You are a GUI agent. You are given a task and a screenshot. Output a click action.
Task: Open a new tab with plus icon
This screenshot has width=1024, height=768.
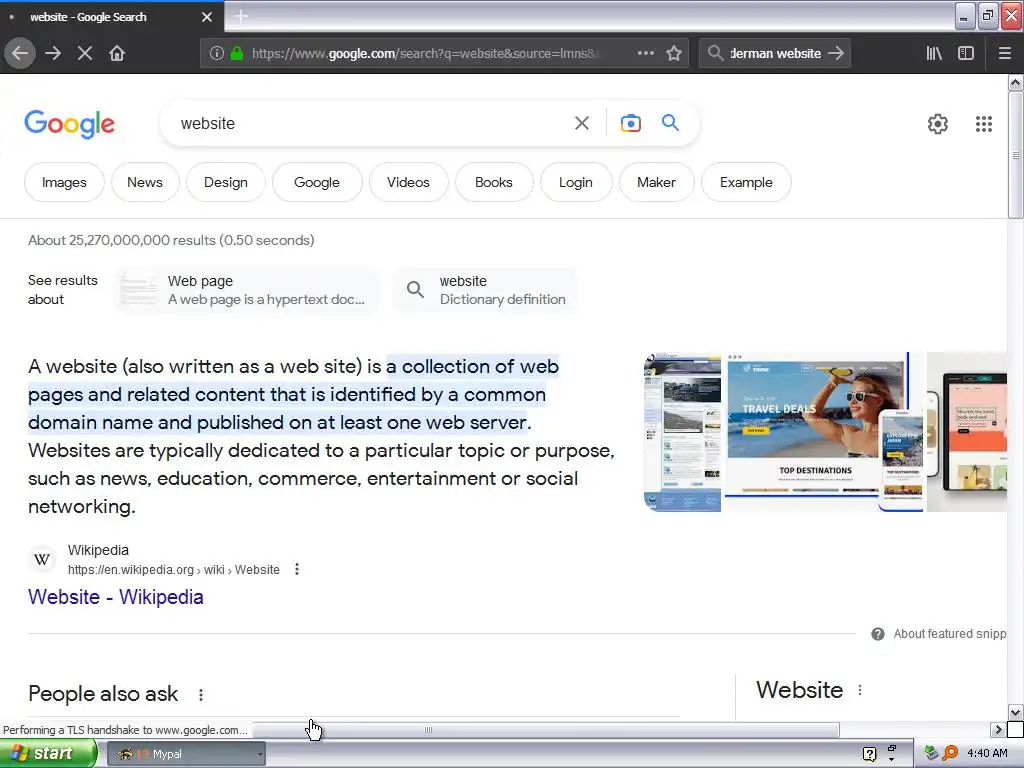pos(241,16)
